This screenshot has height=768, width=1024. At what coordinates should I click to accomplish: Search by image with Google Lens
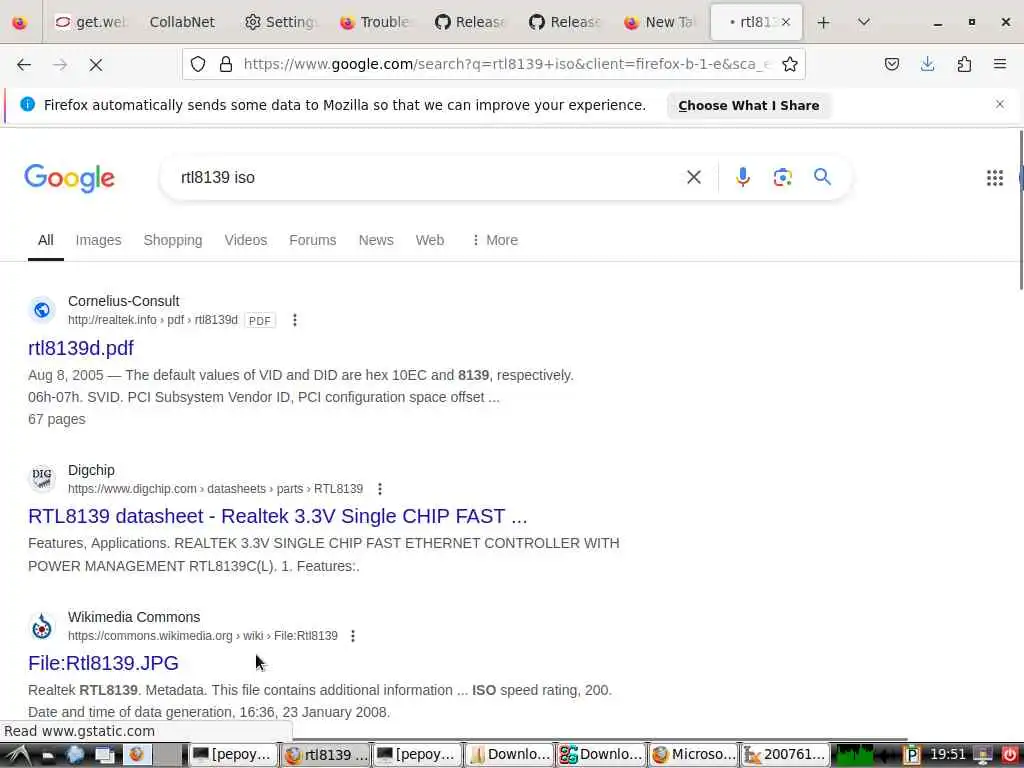pos(782,177)
